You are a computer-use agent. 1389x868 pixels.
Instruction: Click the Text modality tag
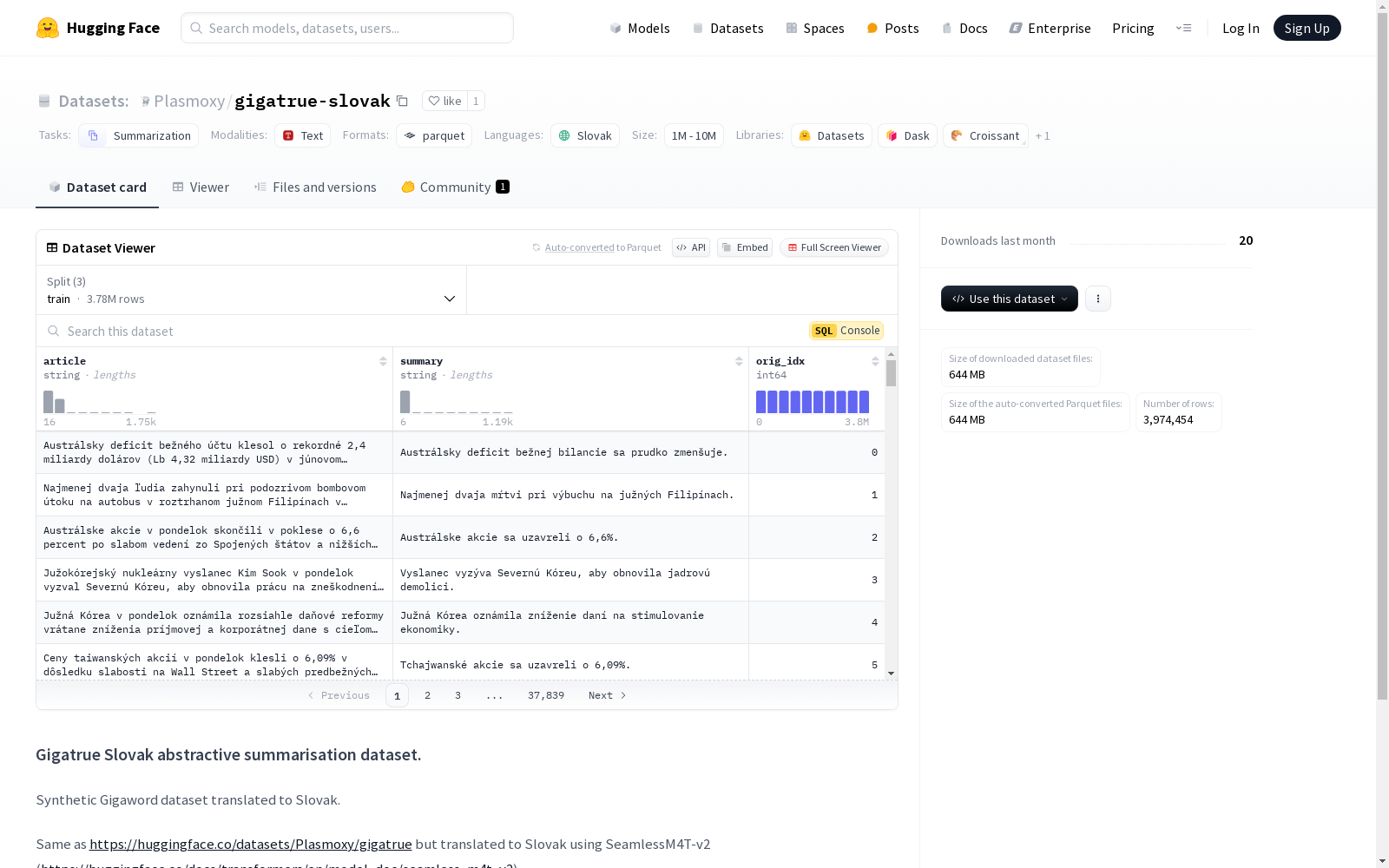click(x=302, y=135)
